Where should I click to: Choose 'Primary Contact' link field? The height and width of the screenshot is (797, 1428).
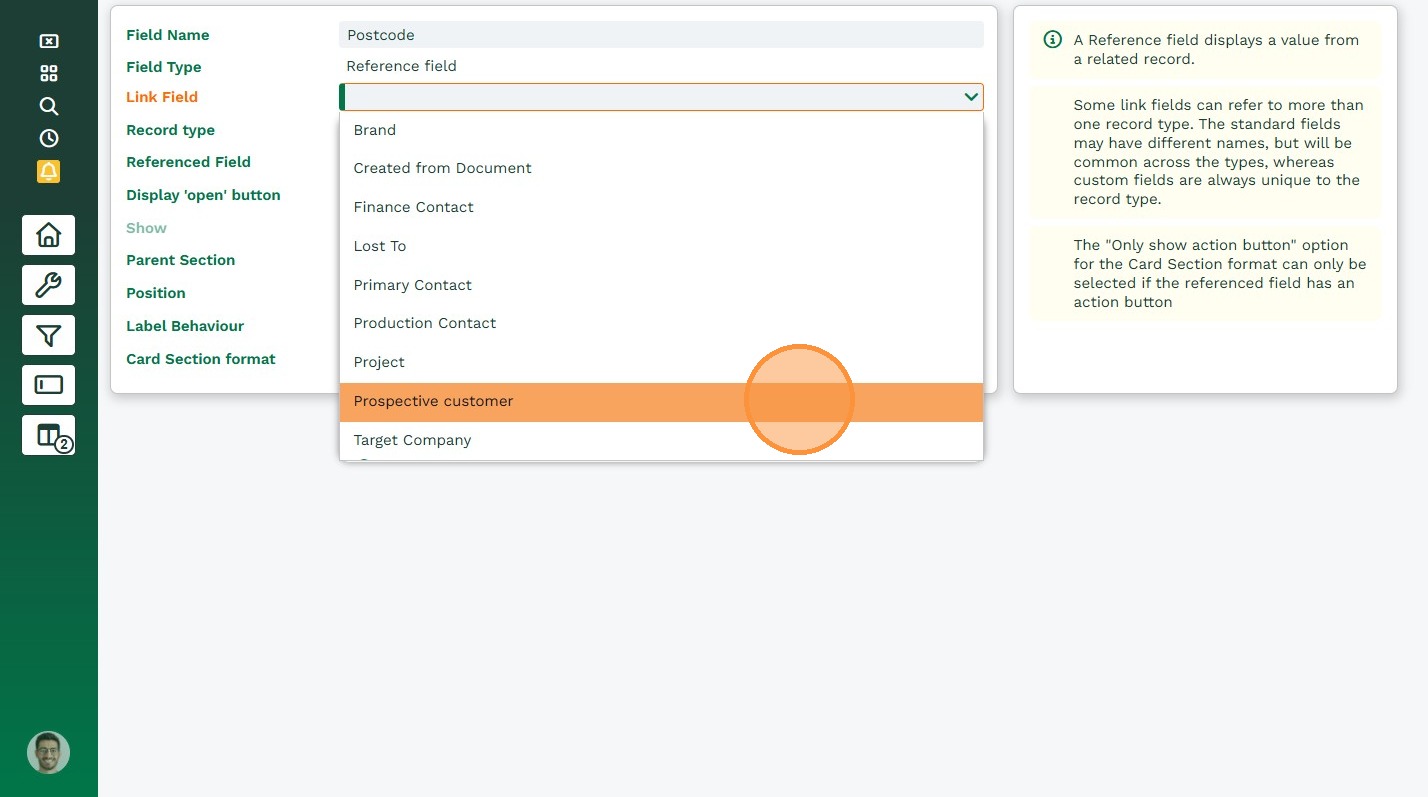412,285
